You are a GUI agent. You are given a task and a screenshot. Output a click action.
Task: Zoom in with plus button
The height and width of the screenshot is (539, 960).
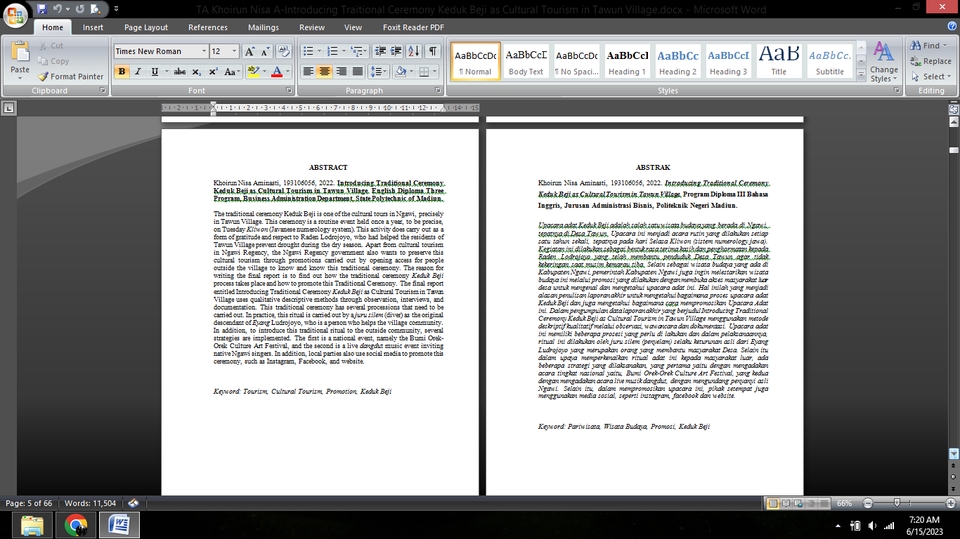click(x=951, y=503)
